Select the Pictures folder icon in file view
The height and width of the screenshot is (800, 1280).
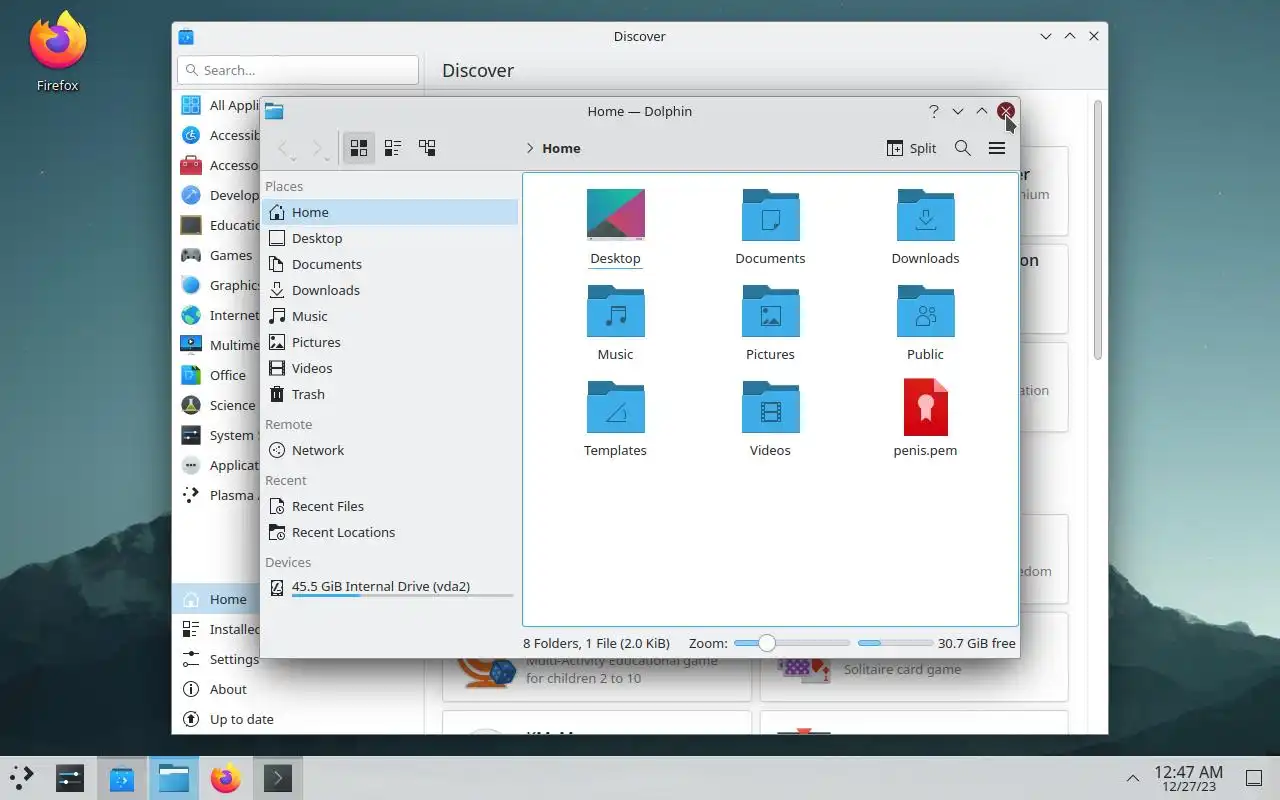click(x=770, y=310)
